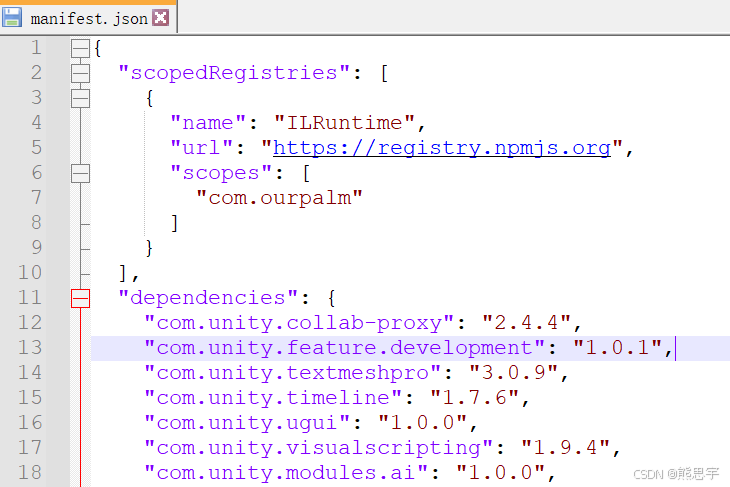Click the "1.7.6" version value
This screenshot has height=487, width=730.
coord(474,398)
